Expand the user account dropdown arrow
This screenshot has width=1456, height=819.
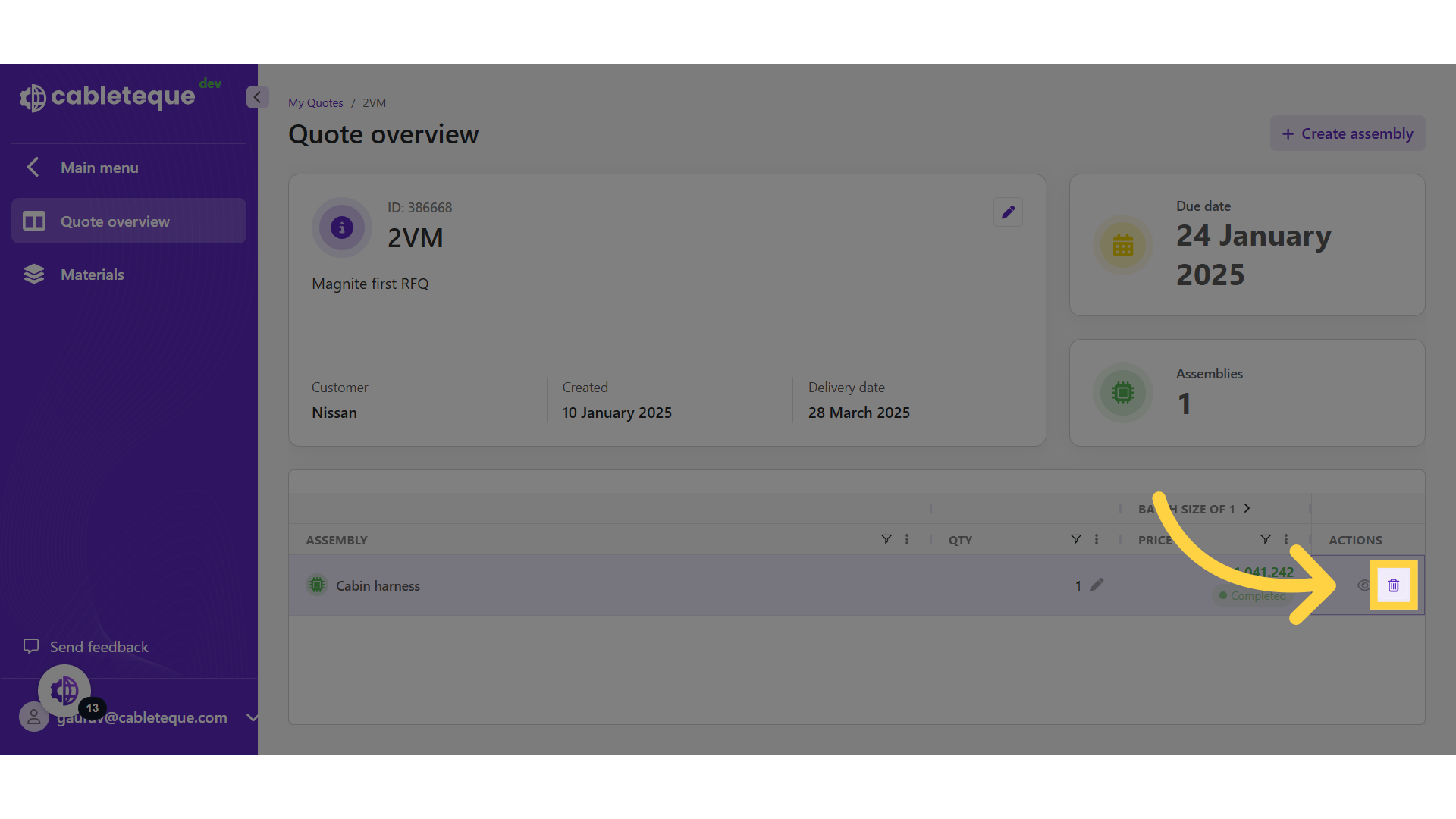coord(252,717)
